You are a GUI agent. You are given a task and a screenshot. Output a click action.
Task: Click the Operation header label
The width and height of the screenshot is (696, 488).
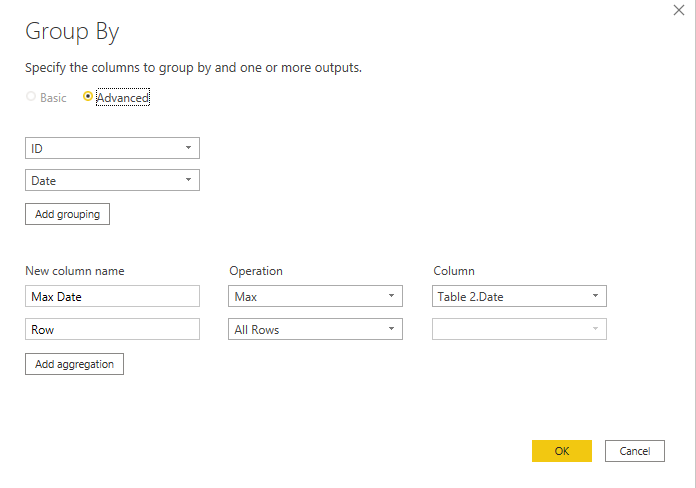[256, 271]
